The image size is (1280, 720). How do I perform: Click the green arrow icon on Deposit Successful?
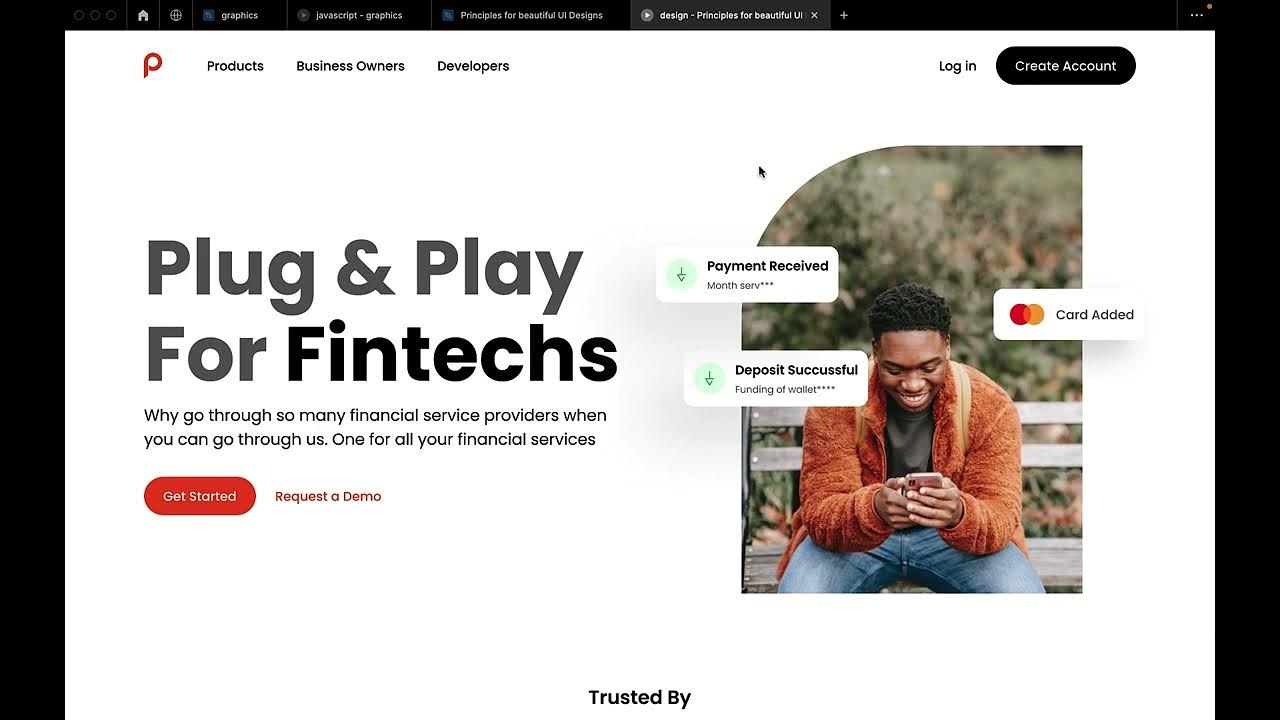(x=709, y=378)
